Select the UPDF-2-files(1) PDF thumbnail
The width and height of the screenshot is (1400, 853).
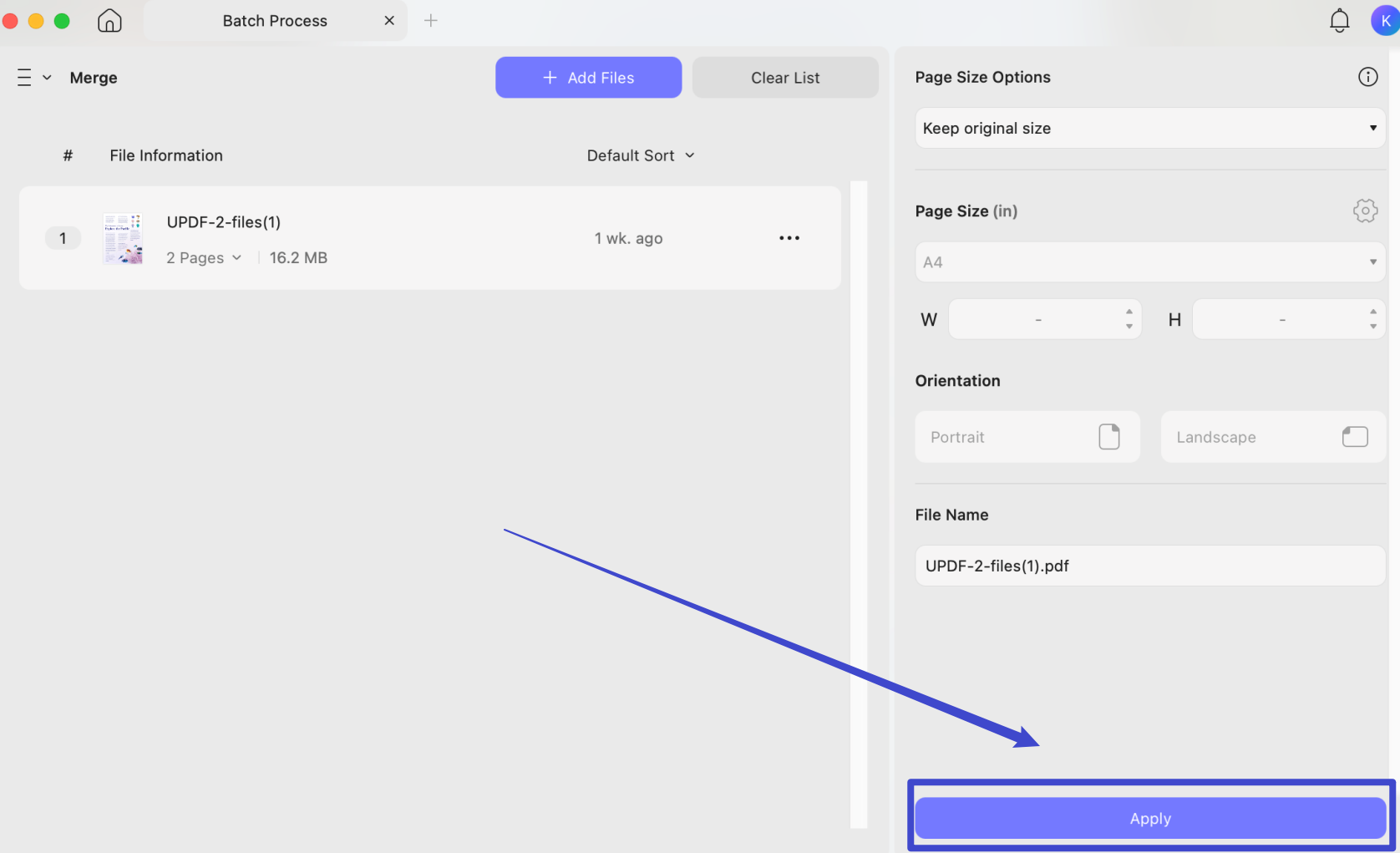click(123, 238)
